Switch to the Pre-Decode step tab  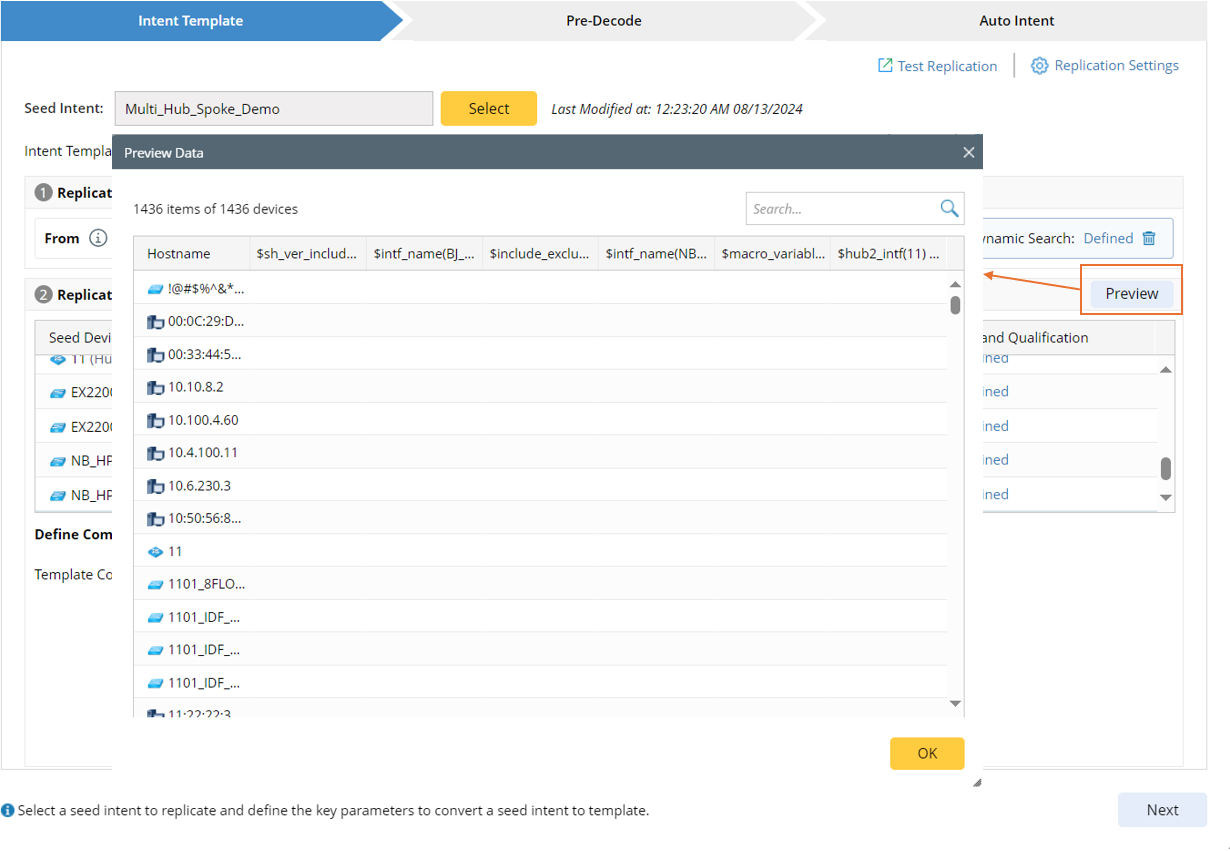(603, 21)
